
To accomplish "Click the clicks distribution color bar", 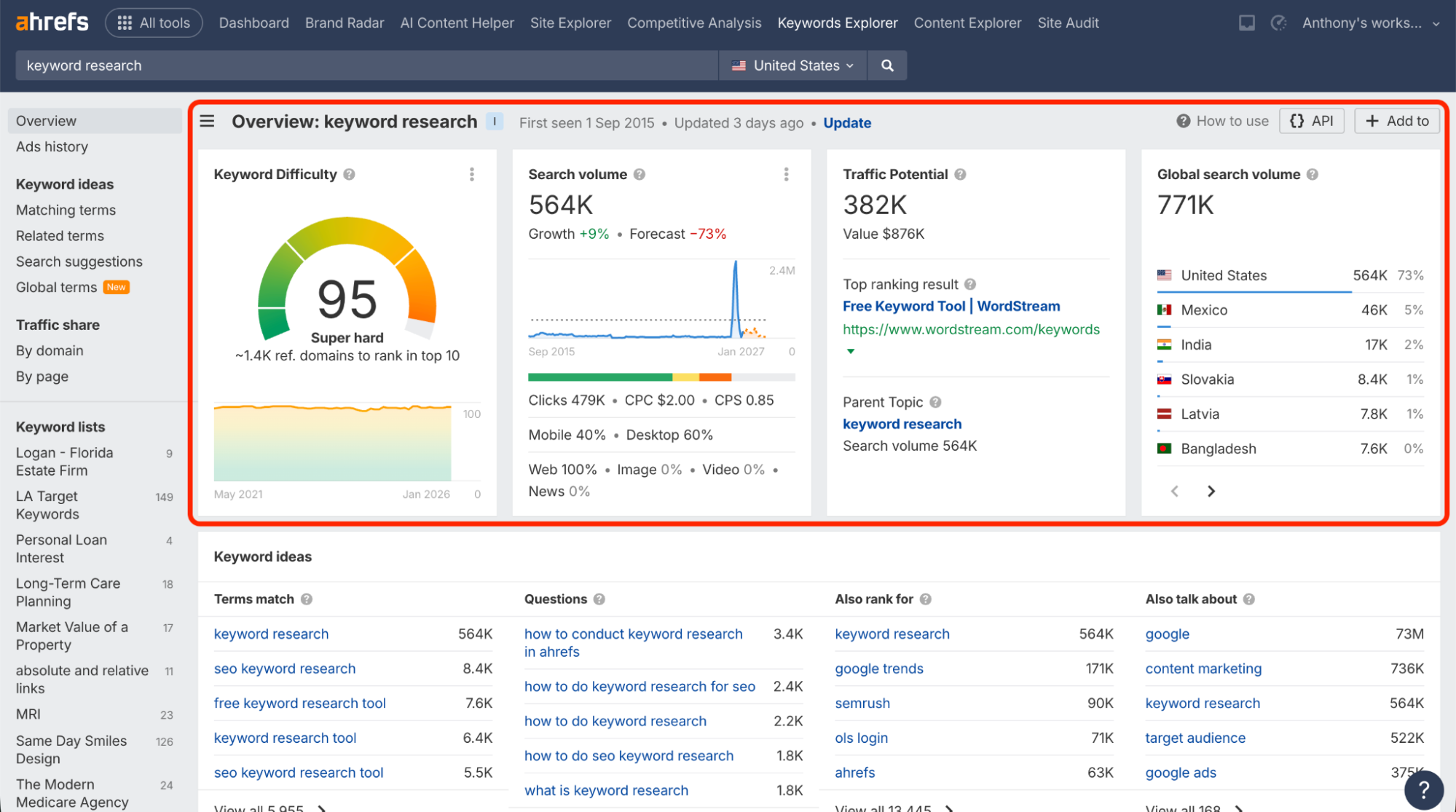I will pos(661,377).
